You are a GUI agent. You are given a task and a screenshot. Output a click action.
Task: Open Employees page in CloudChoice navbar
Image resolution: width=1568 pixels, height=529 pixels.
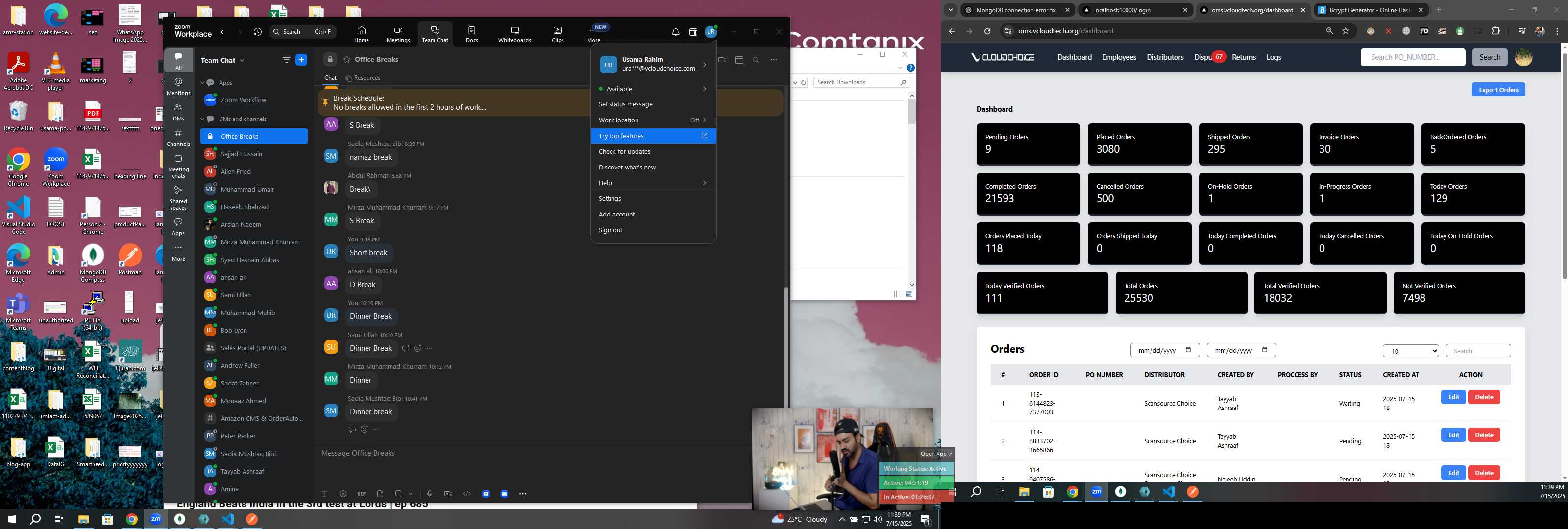click(1119, 57)
